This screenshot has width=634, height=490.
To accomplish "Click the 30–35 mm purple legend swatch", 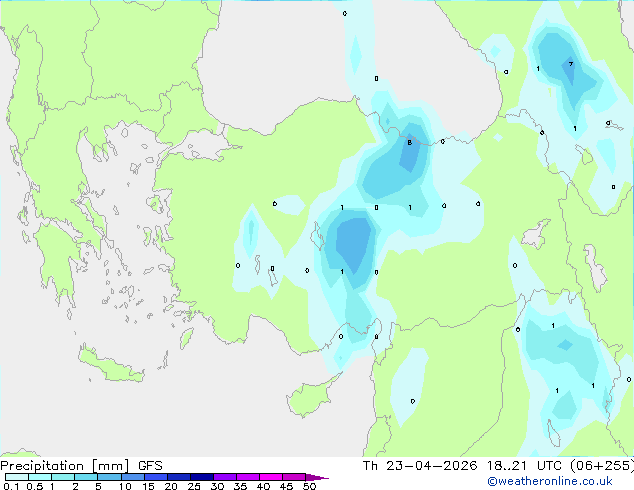I will 224,477.
